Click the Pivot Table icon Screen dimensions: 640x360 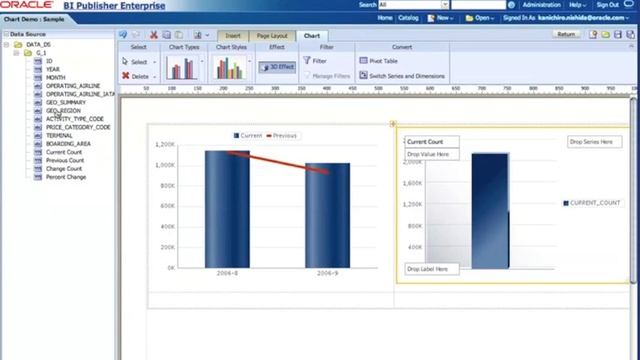363,60
